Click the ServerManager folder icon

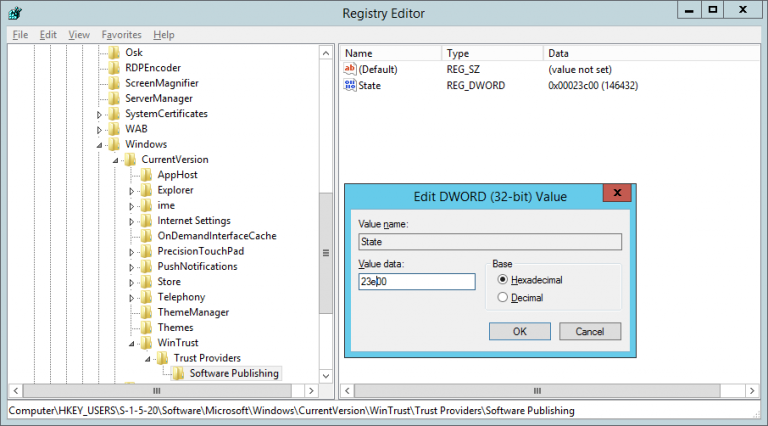[114, 99]
